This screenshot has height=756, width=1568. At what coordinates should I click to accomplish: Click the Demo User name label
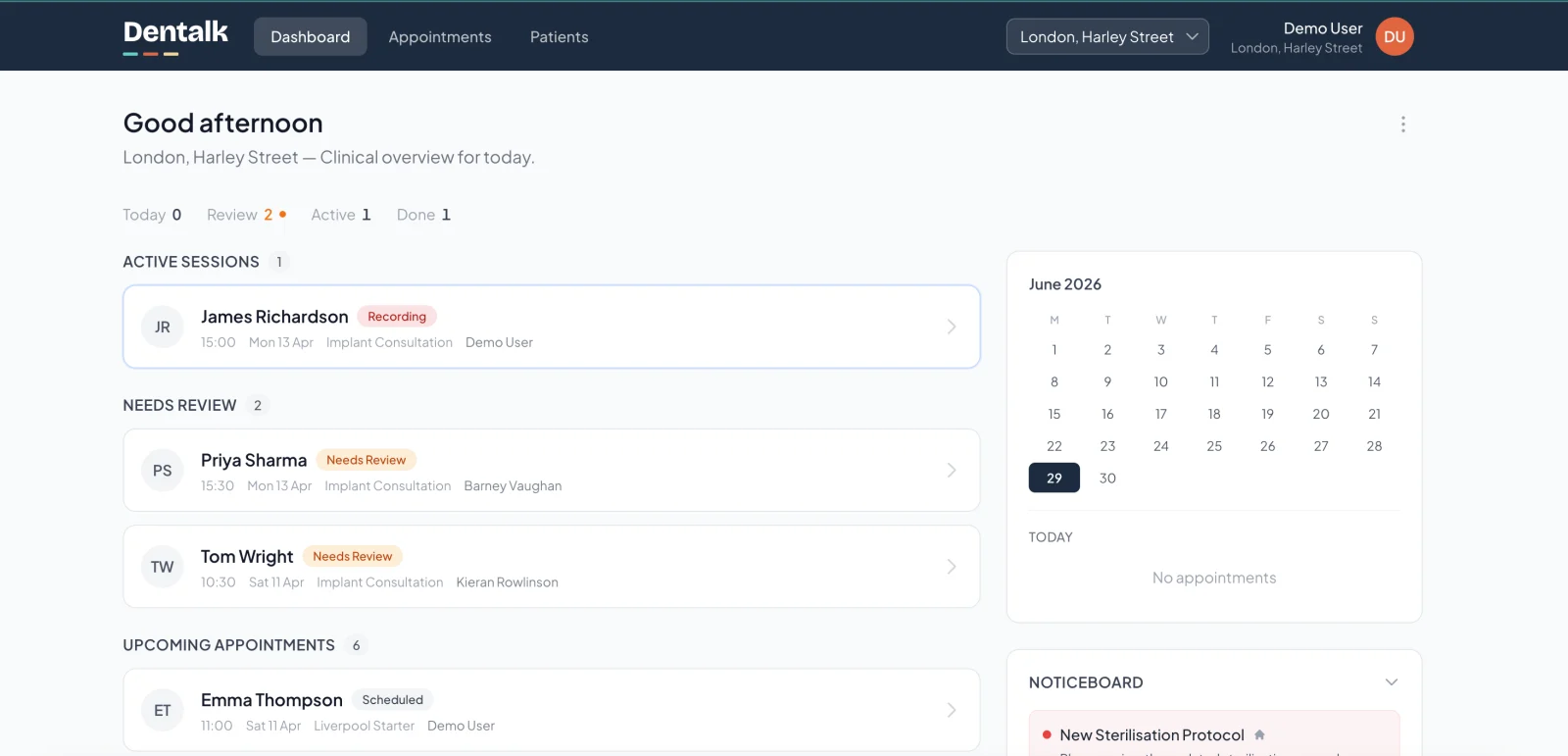tap(1323, 28)
